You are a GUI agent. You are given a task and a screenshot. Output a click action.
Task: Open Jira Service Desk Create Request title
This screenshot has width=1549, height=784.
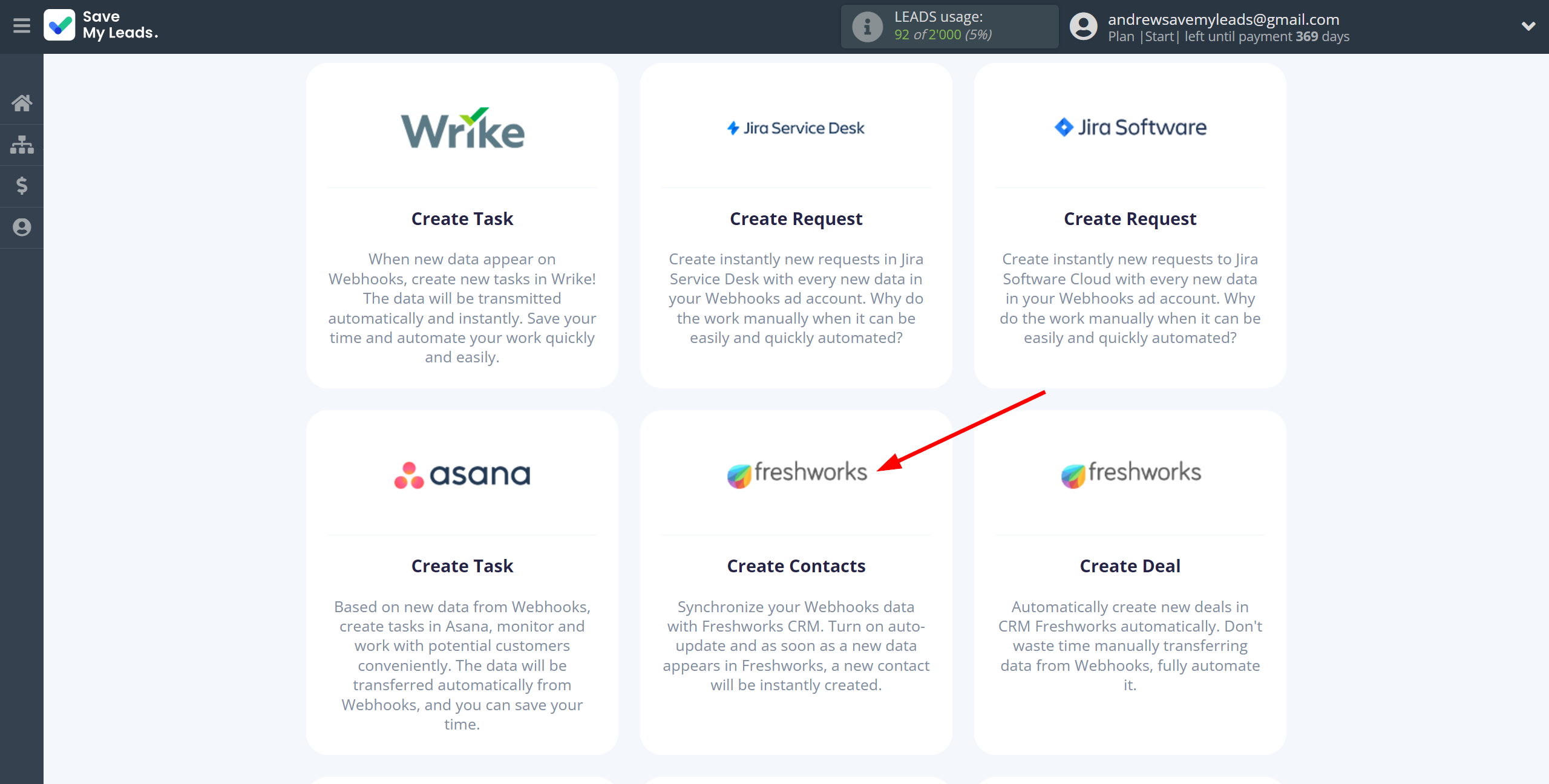click(x=796, y=218)
